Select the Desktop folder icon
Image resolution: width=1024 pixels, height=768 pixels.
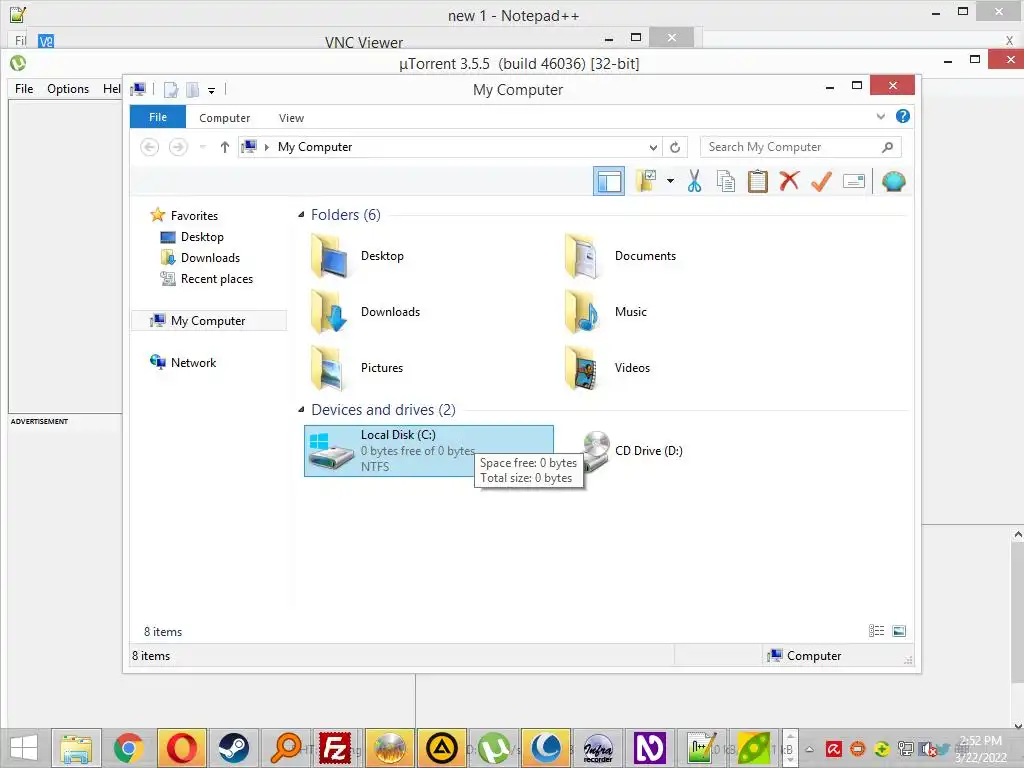330,256
